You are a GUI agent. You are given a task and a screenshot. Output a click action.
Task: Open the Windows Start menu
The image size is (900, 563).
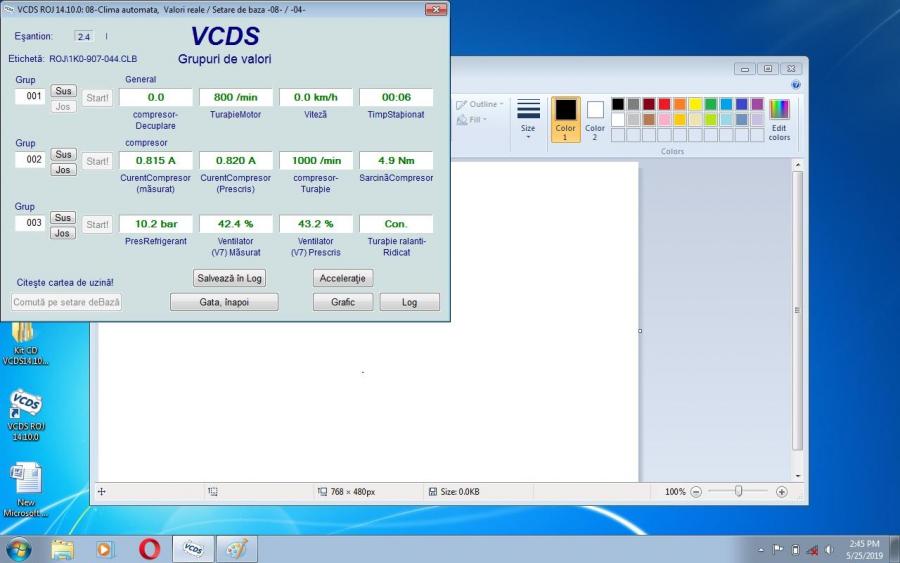pyautogui.click(x=18, y=549)
